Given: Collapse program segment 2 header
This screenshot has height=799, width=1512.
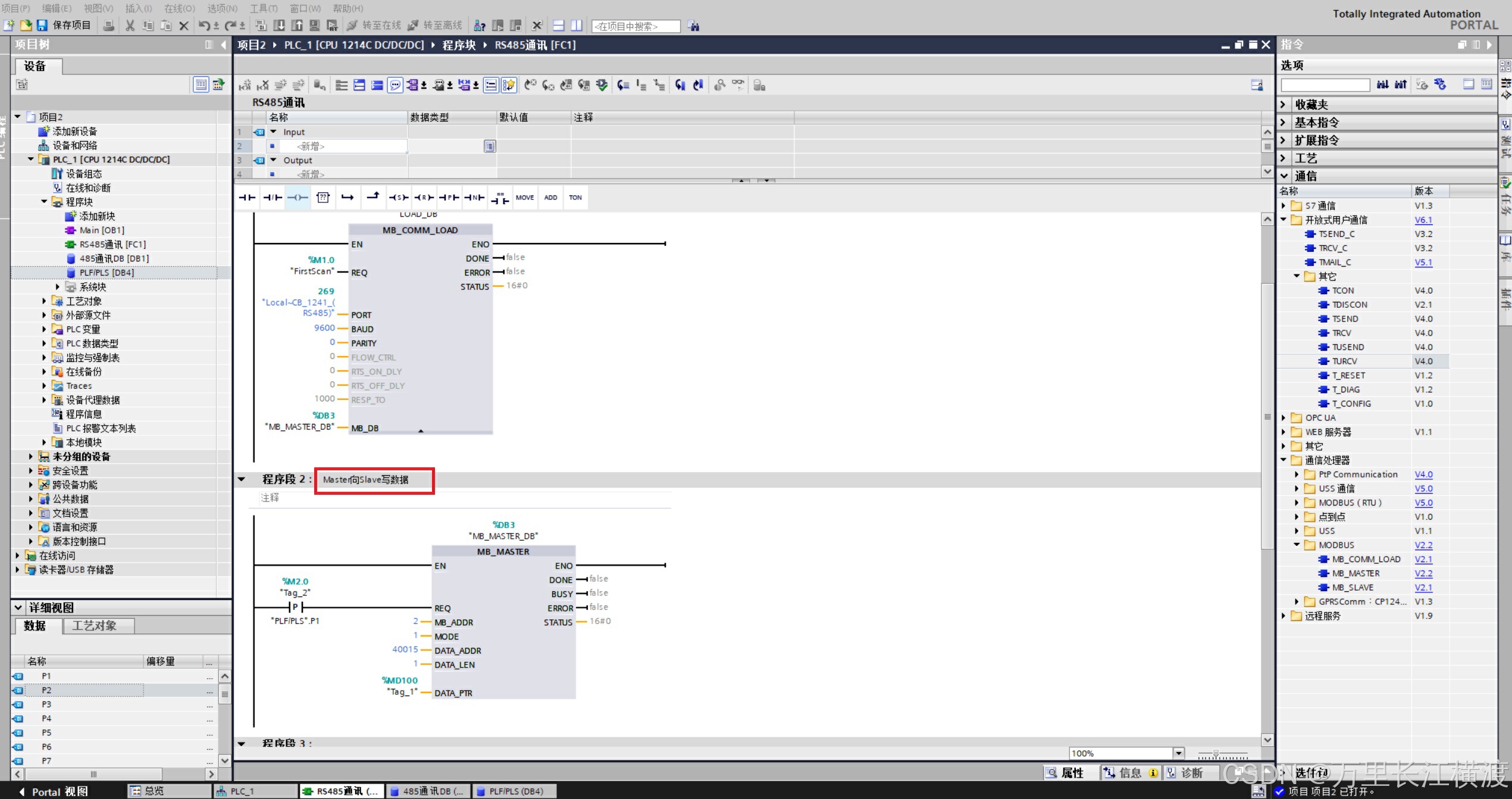Looking at the screenshot, I should [x=242, y=479].
